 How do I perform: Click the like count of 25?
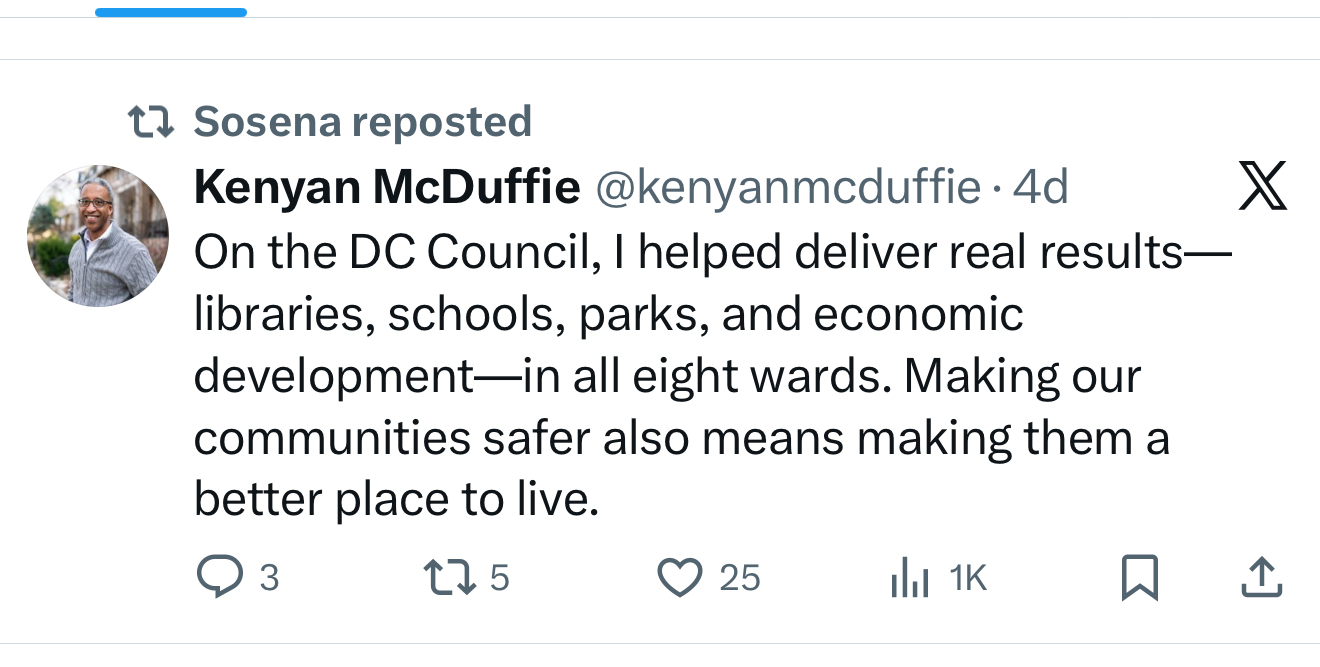740,578
